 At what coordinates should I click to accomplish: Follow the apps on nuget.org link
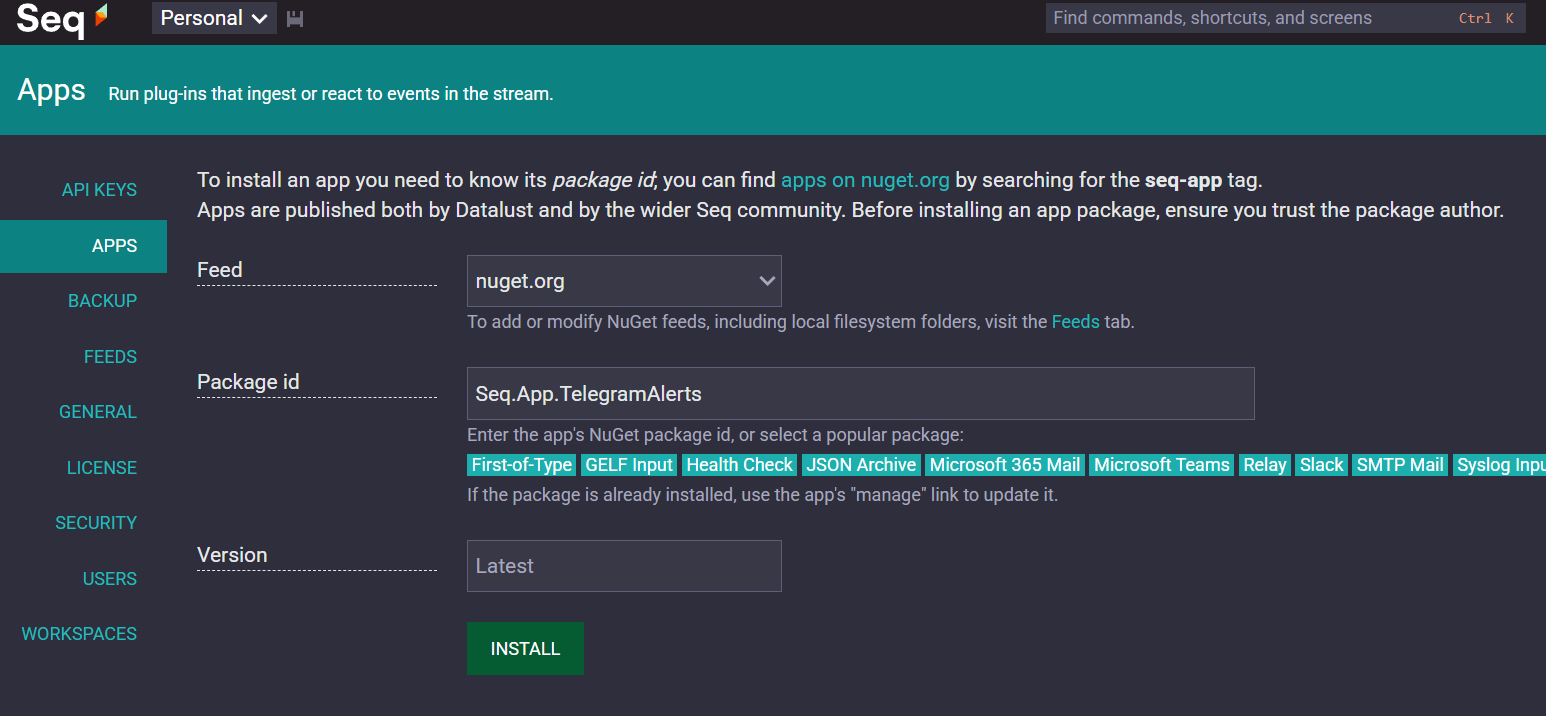(x=865, y=180)
